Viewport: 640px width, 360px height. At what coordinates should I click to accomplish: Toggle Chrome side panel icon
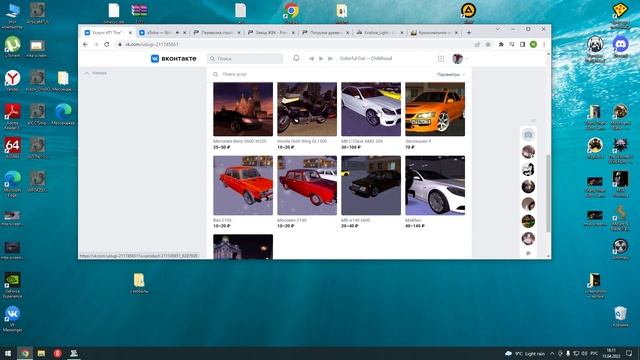click(522, 44)
